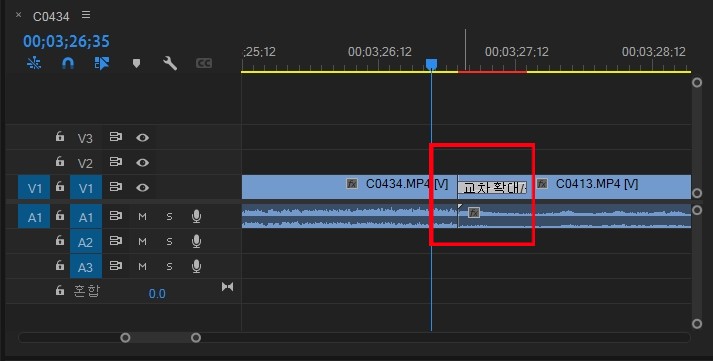Toggle lock on track V2

[60, 161]
